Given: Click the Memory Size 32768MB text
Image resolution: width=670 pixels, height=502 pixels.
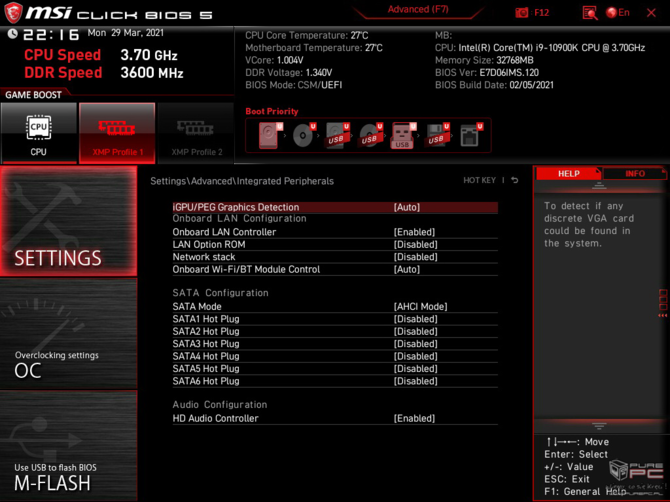Looking at the screenshot, I should pos(484,60).
